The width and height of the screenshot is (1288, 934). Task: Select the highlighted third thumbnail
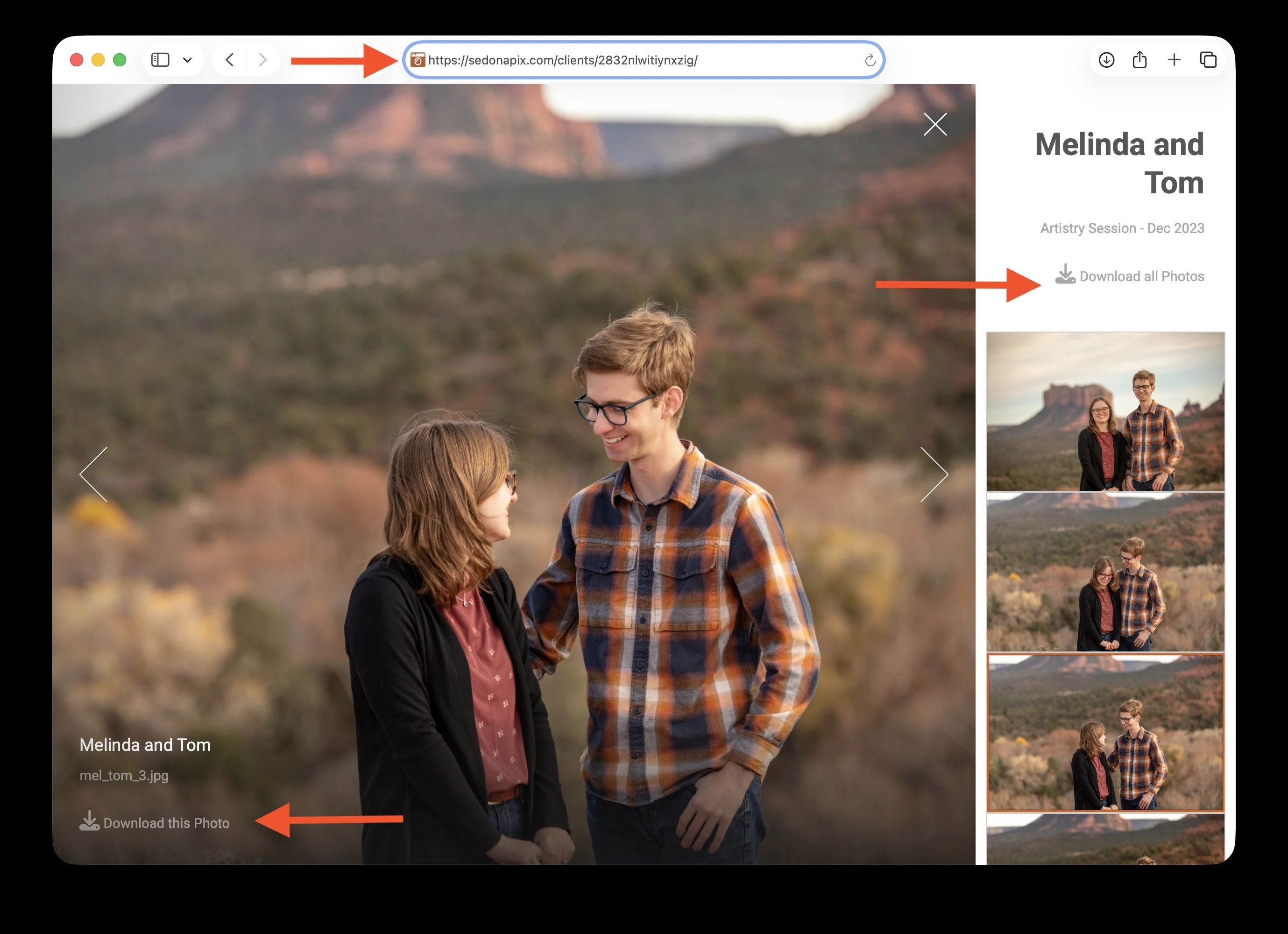tap(1105, 732)
